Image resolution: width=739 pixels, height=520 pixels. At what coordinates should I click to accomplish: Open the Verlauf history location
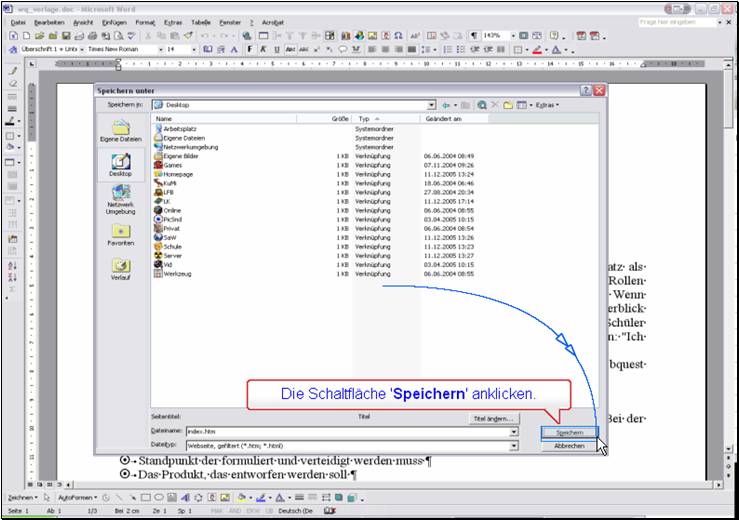tap(120, 270)
